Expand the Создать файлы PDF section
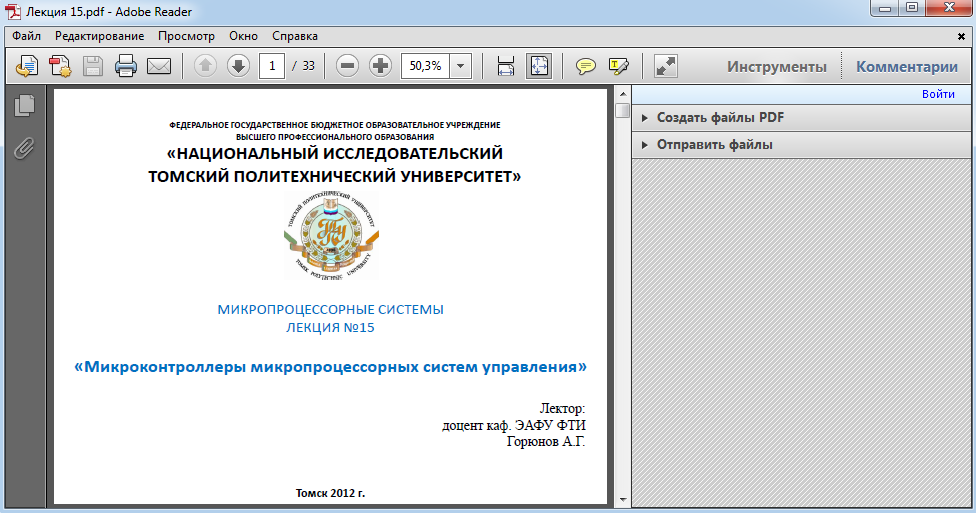The image size is (976, 513). [801, 118]
